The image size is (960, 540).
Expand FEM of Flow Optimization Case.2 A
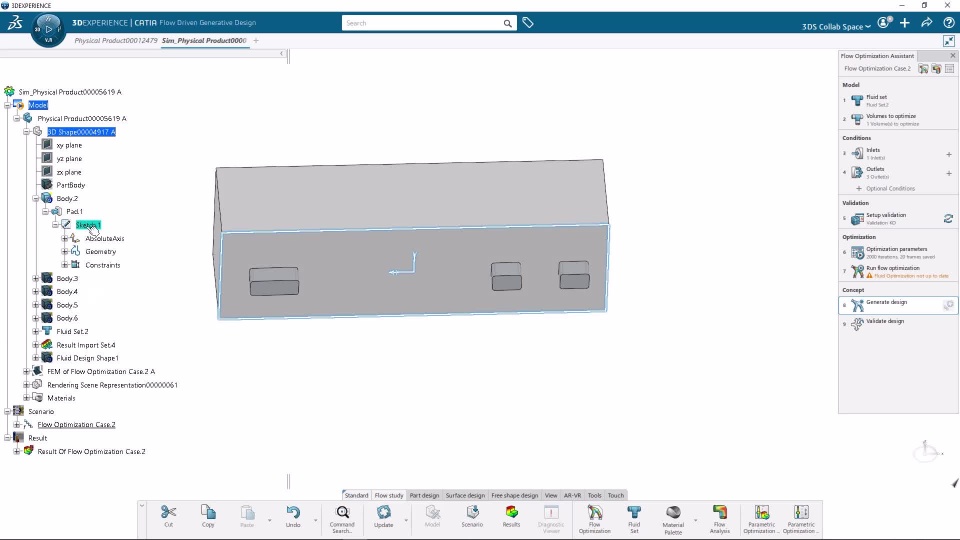pyautogui.click(x=26, y=372)
